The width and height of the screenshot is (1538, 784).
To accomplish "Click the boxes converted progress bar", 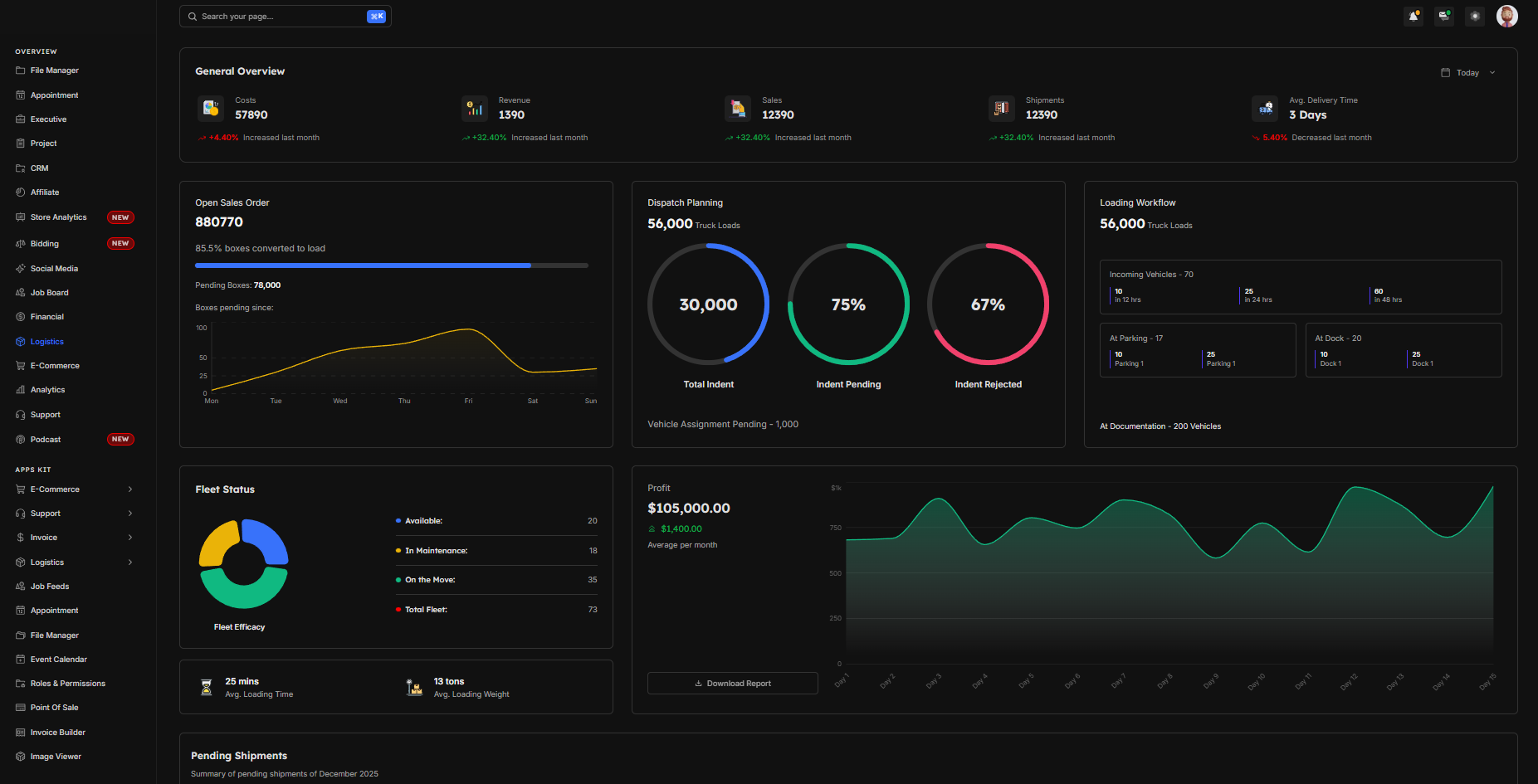I will (x=391, y=265).
